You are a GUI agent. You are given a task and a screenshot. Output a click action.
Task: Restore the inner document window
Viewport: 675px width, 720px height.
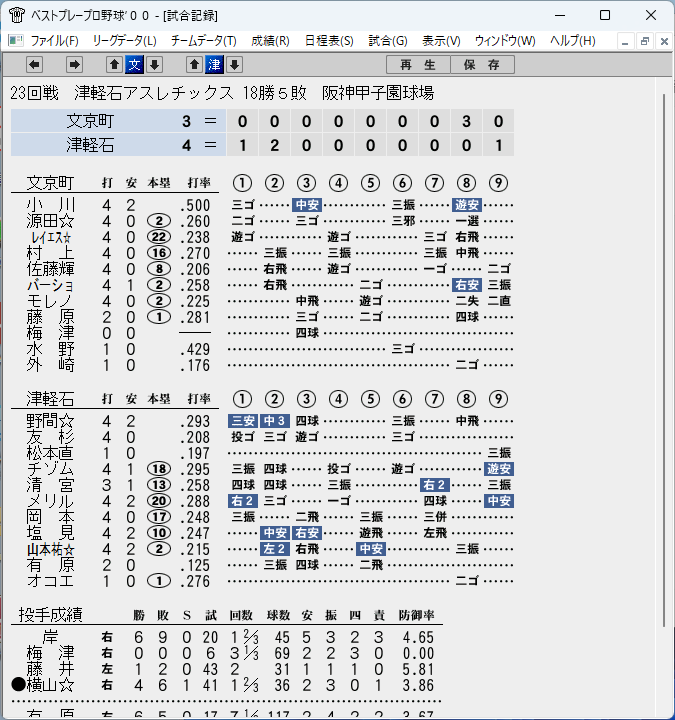(644, 41)
